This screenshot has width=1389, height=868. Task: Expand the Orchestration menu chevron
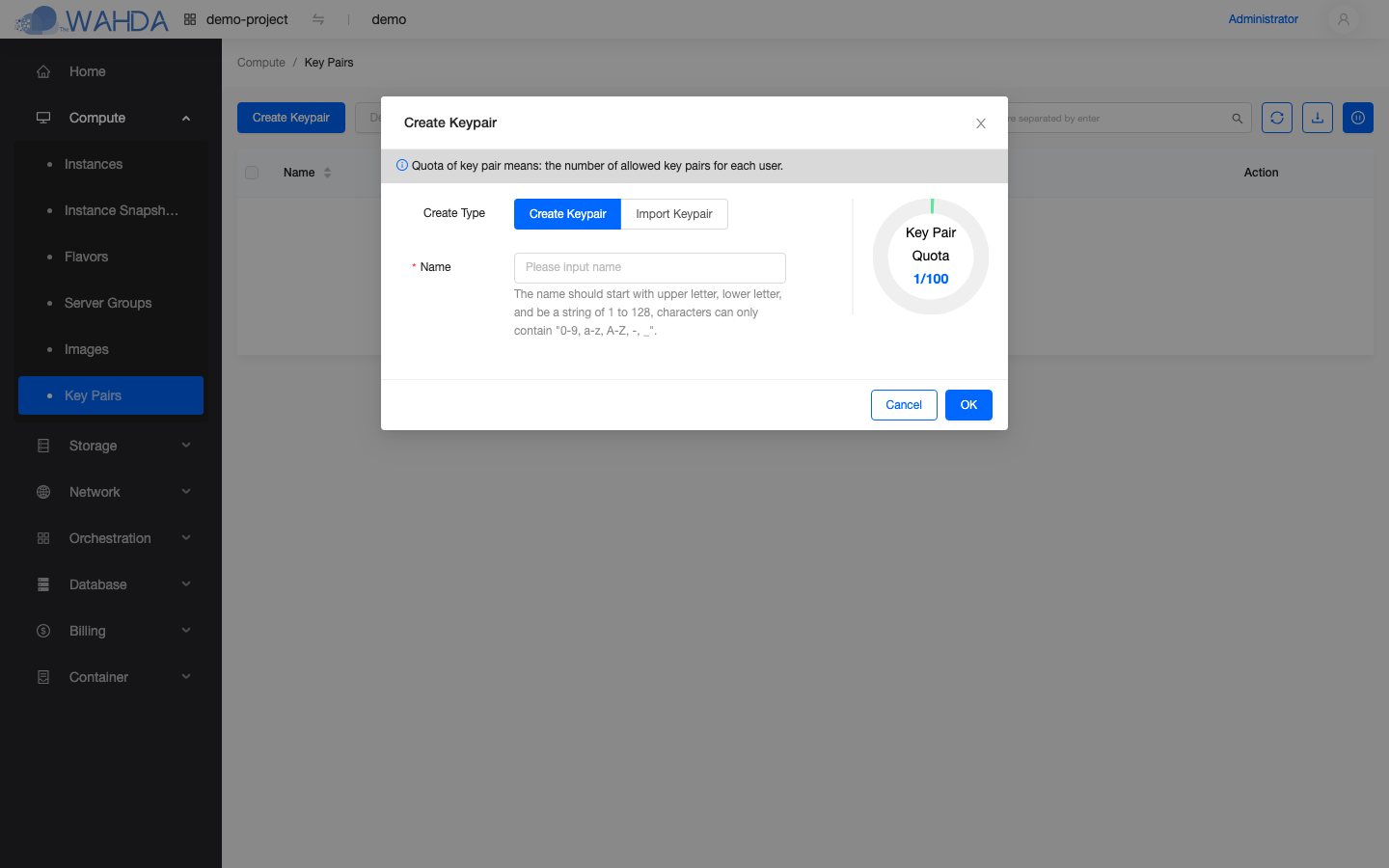pyautogui.click(x=186, y=538)
